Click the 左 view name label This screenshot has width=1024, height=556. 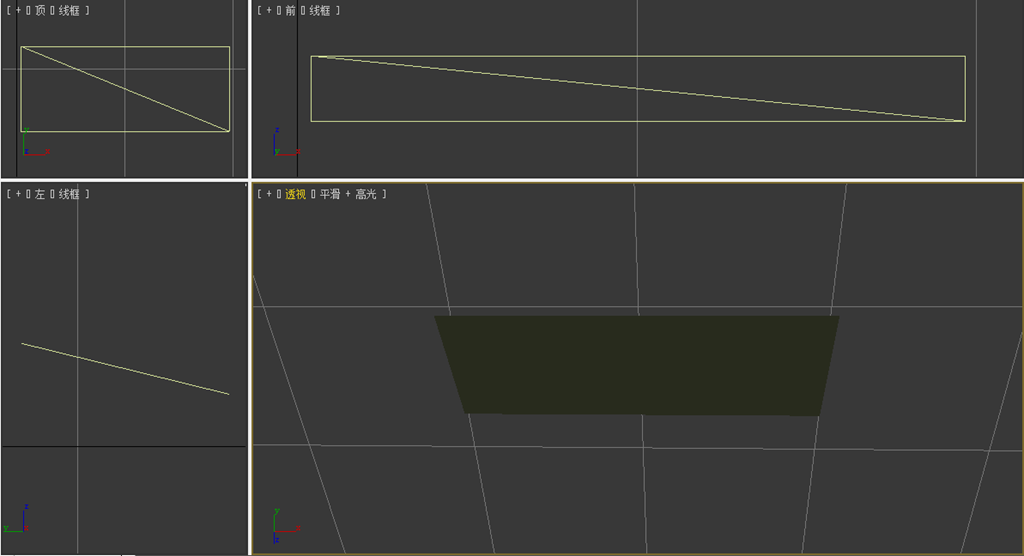click(40, 194)
